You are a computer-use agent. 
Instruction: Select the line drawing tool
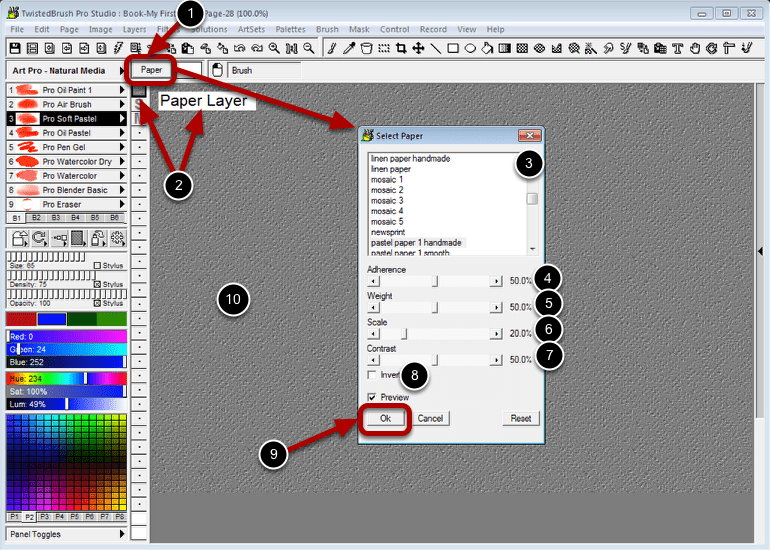436,48
